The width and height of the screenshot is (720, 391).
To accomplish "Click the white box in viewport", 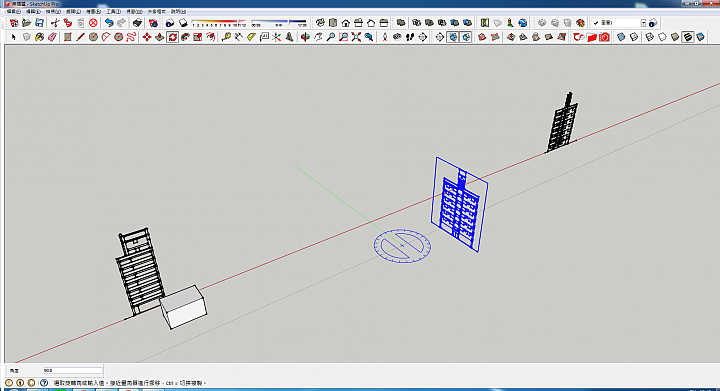I will click(183, 307).
